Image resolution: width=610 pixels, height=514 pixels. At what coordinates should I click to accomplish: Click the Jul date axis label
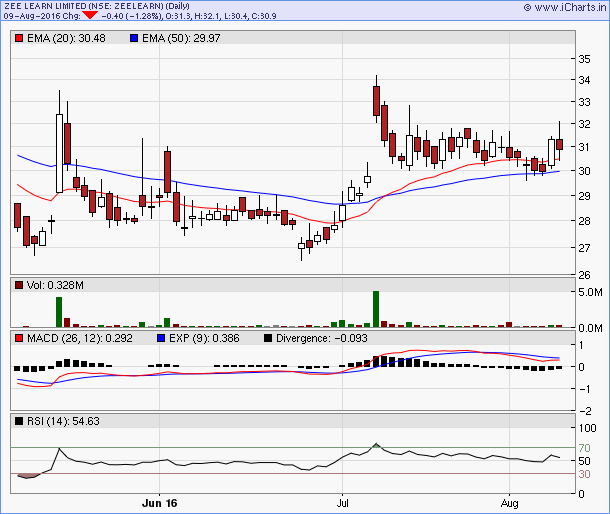pyautogui.click(x=342, y=503)
